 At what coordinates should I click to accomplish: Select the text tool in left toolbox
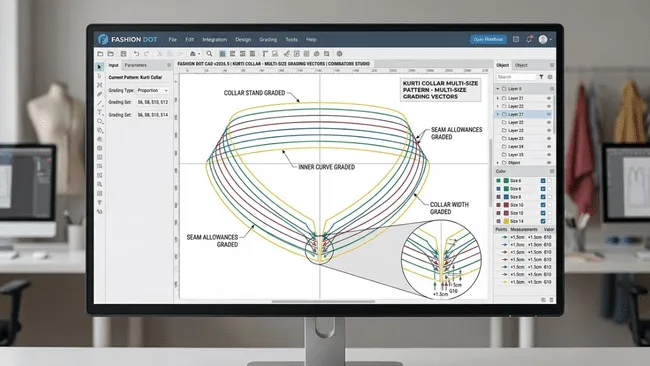pos(99,112)
